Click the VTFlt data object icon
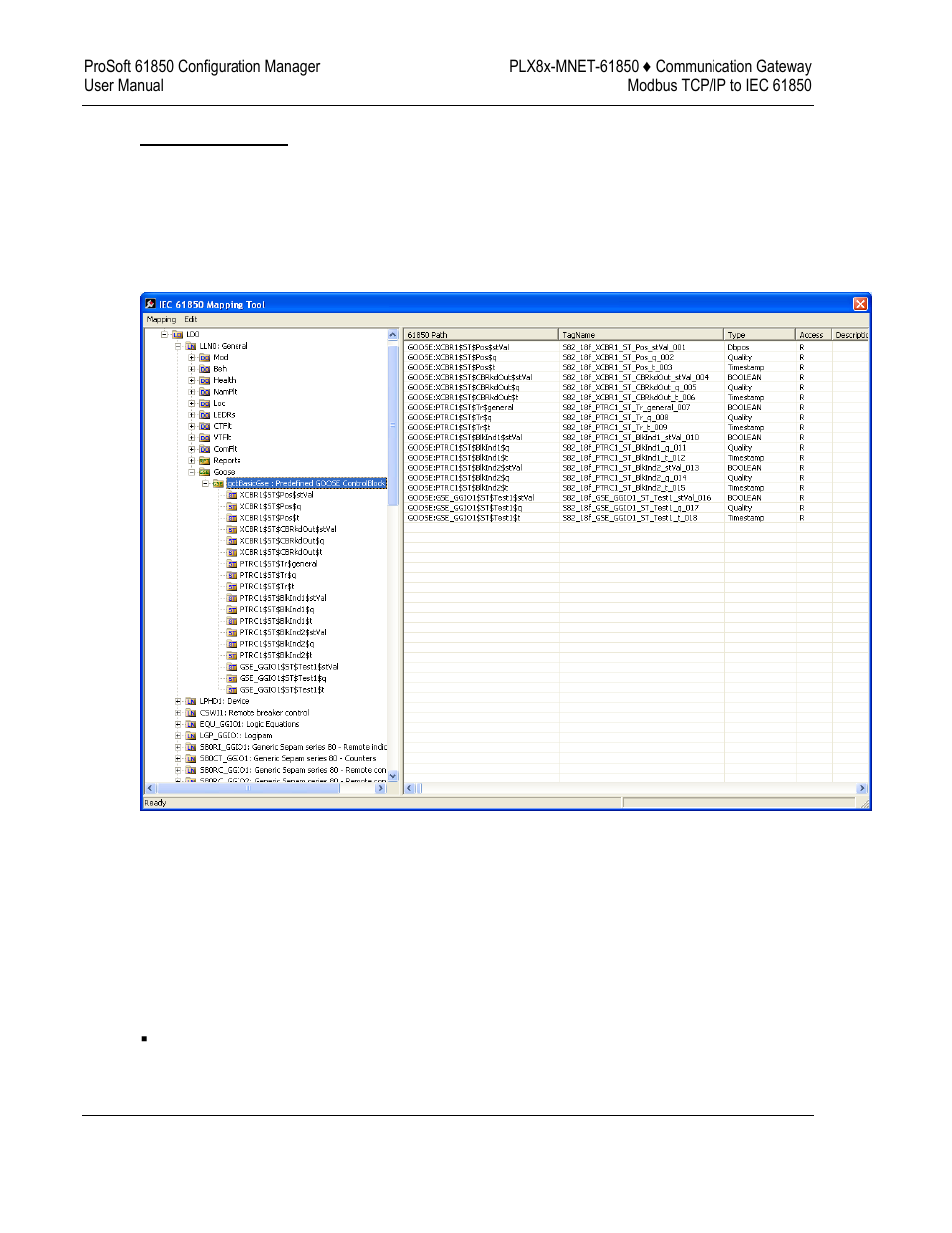The image size is (952, 1233). click(x=205, y=438)
